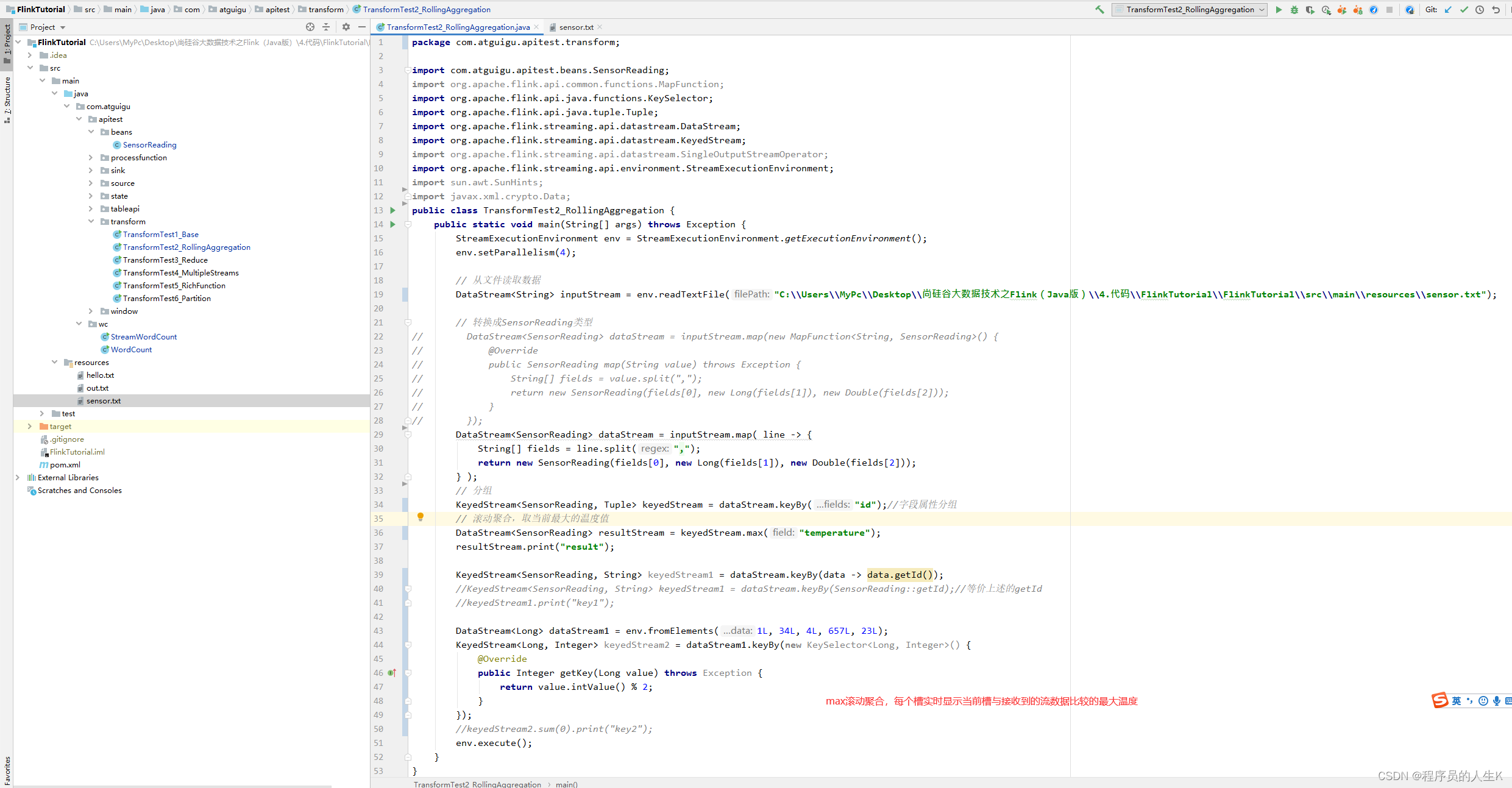The image size is (1512, 788).
Task: Open TransformTest3_Reduce class in tree
Action: click(165, 260)
